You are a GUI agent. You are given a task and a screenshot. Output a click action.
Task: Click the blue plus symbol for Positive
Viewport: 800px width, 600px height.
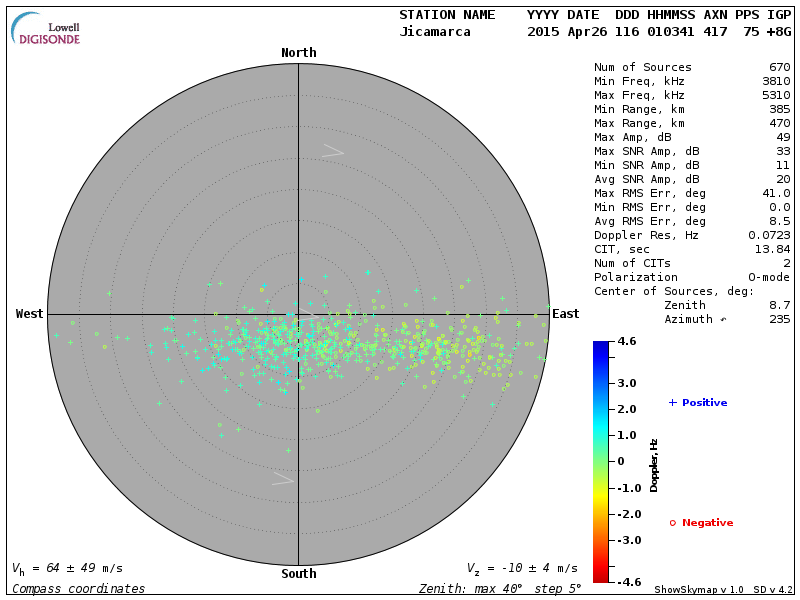[x=673, y=402]
